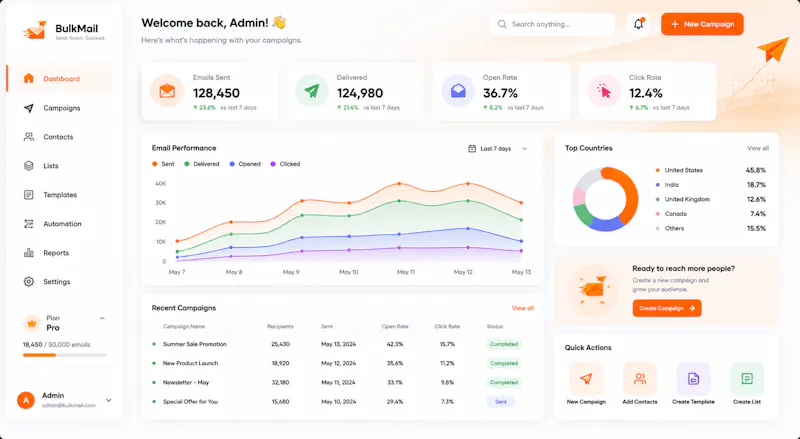Image resolution: width=800 pixels, height=439 pixels.
Task: Click the Others 15.5% legend entry
Action: [x=711, y=228]
